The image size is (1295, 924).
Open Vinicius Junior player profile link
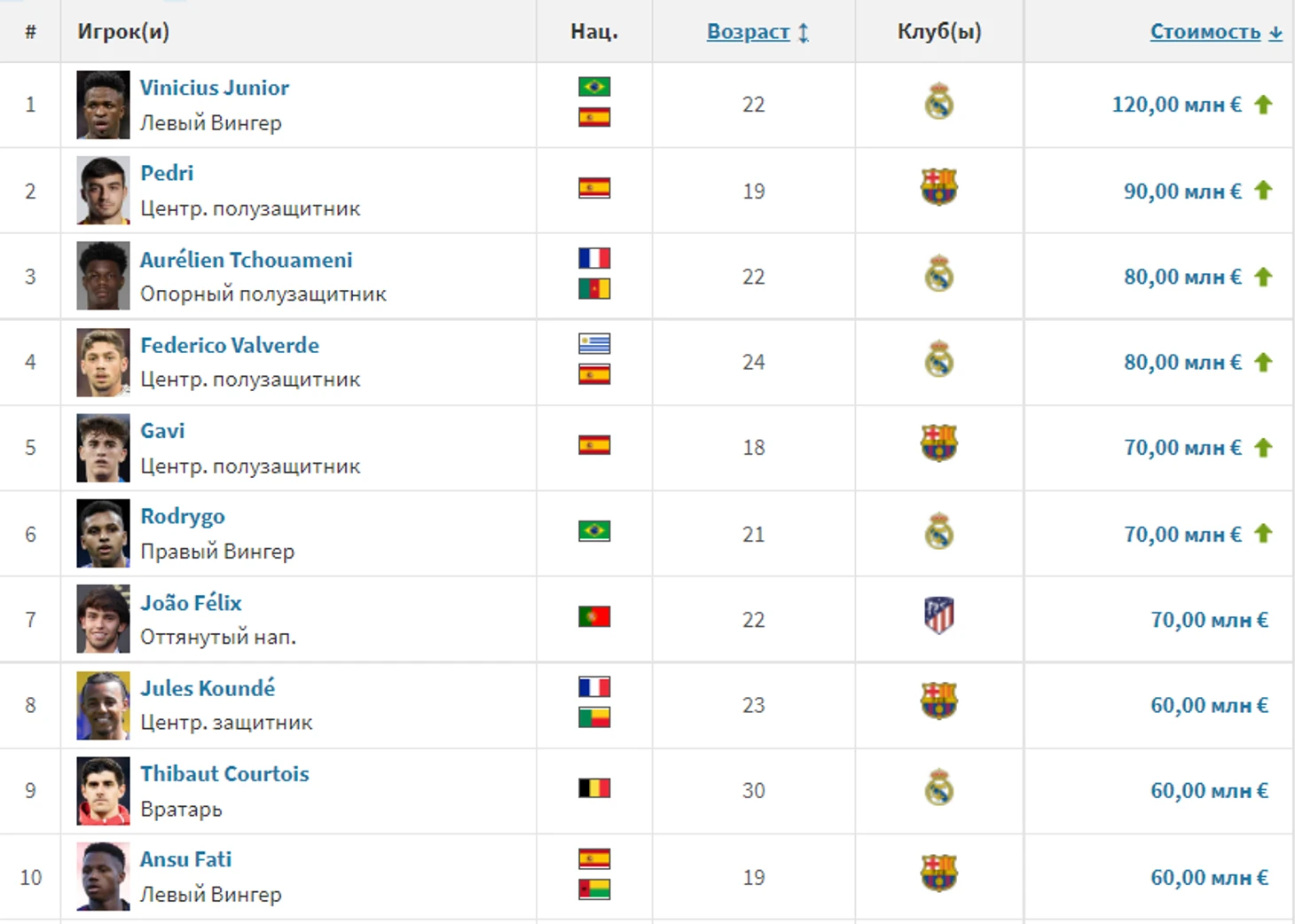coord(214,88)
